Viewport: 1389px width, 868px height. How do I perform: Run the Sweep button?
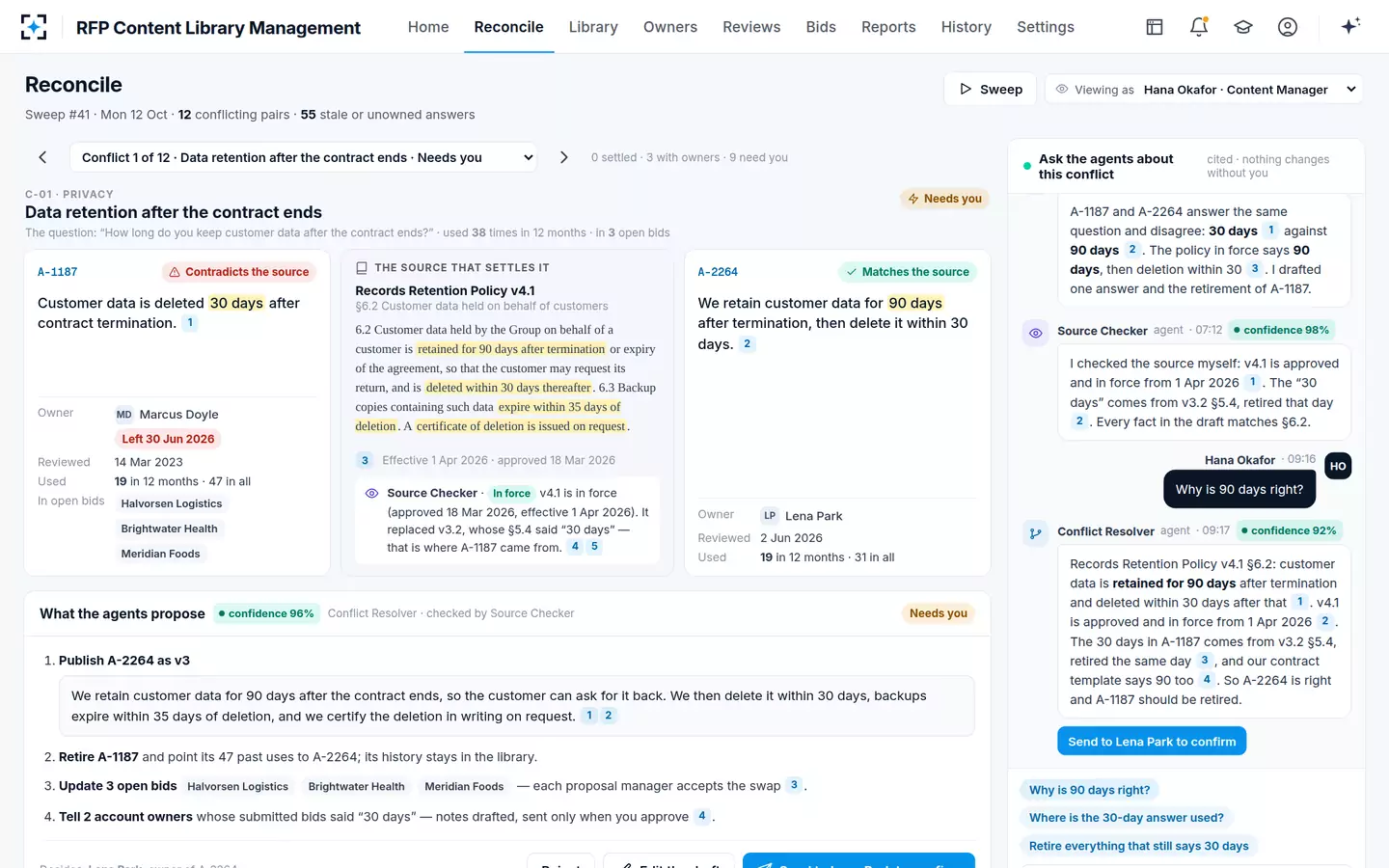[x=991, y=90]
